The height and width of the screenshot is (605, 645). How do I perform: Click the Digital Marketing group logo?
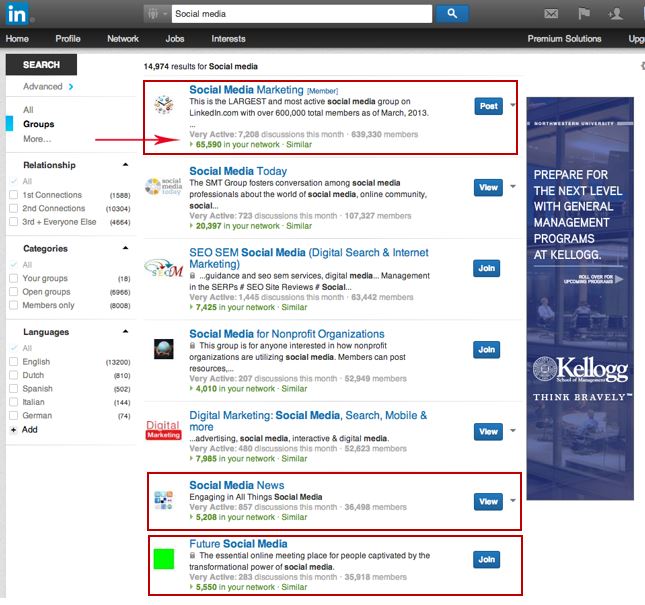pos(163,430)
